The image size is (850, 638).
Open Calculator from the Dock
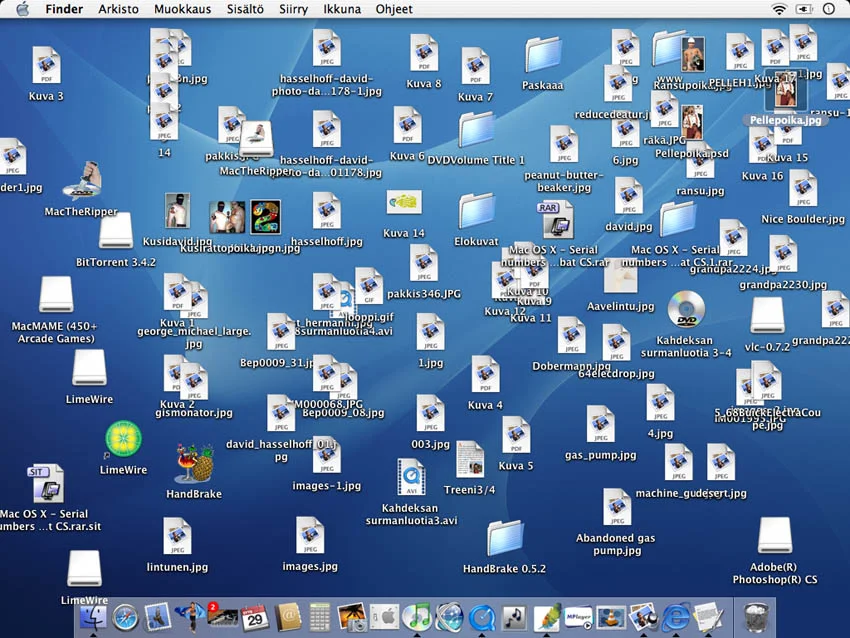320,617
